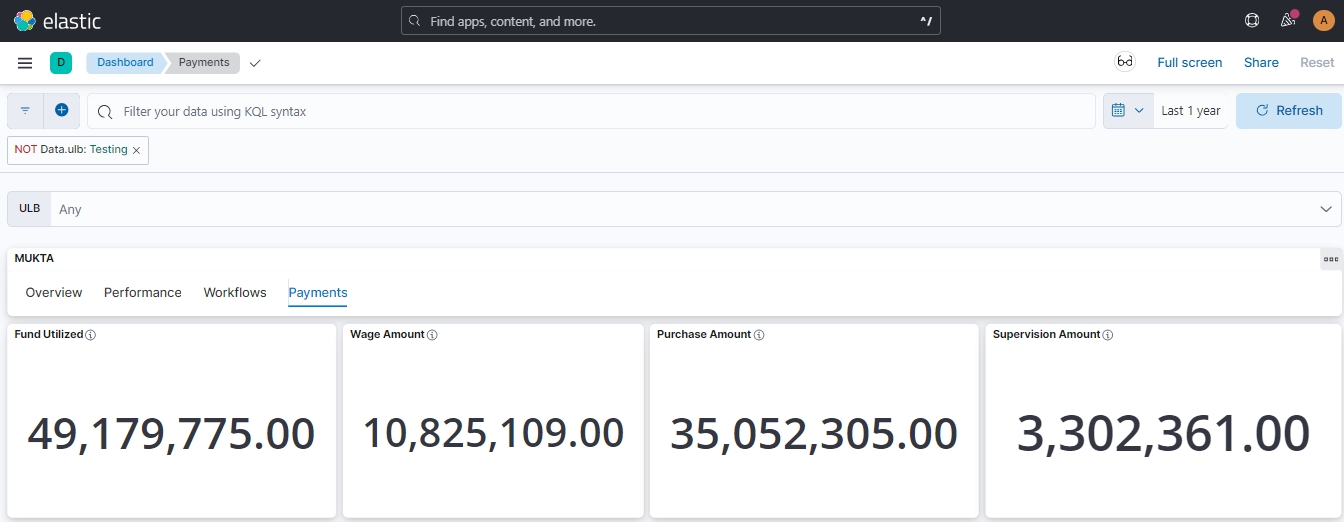
Task: Open the calendar quick date menu
Action: (x=1127, y=111)
